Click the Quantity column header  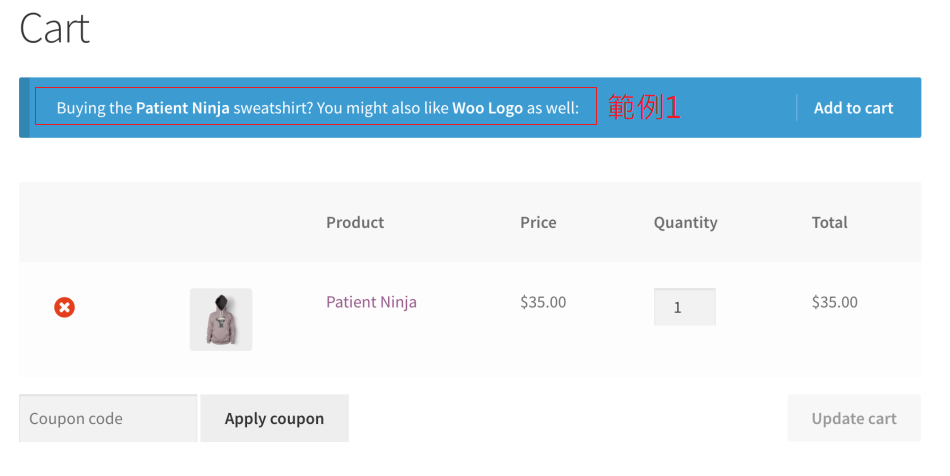(x=685, y=222)
